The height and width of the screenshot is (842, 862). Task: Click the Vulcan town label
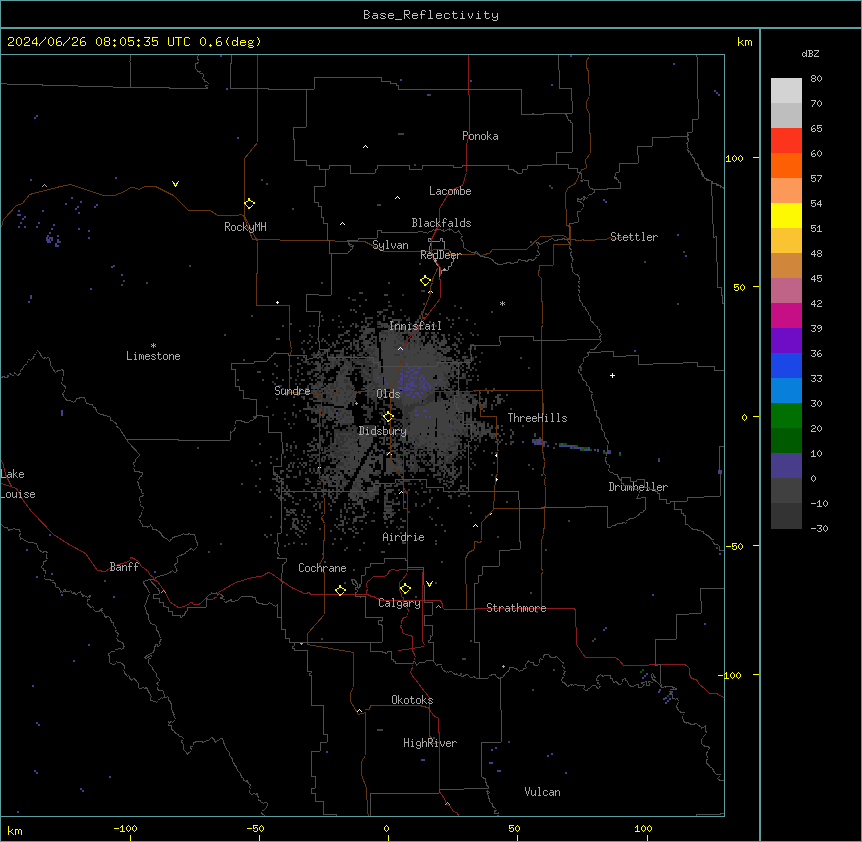pyautogui.click(x=542, y=792)
